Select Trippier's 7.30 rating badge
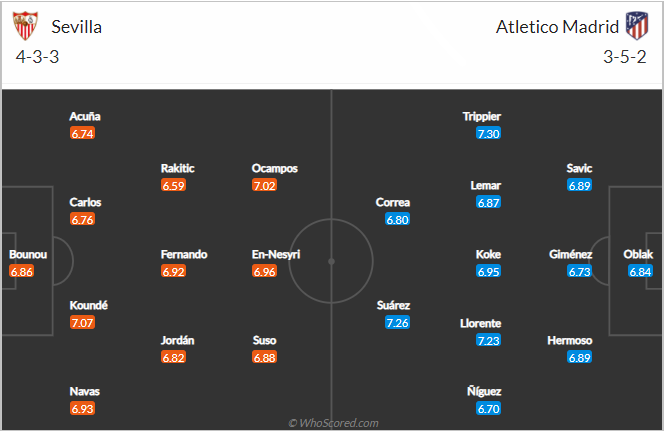 [488, 133]
